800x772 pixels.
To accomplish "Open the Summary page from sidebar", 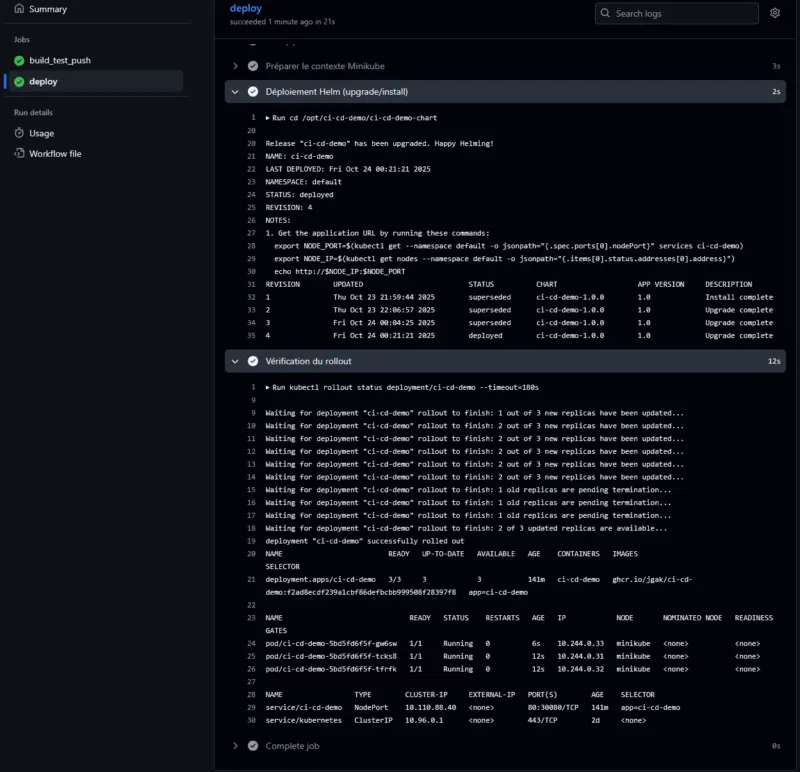I will [x=48, y=9].
